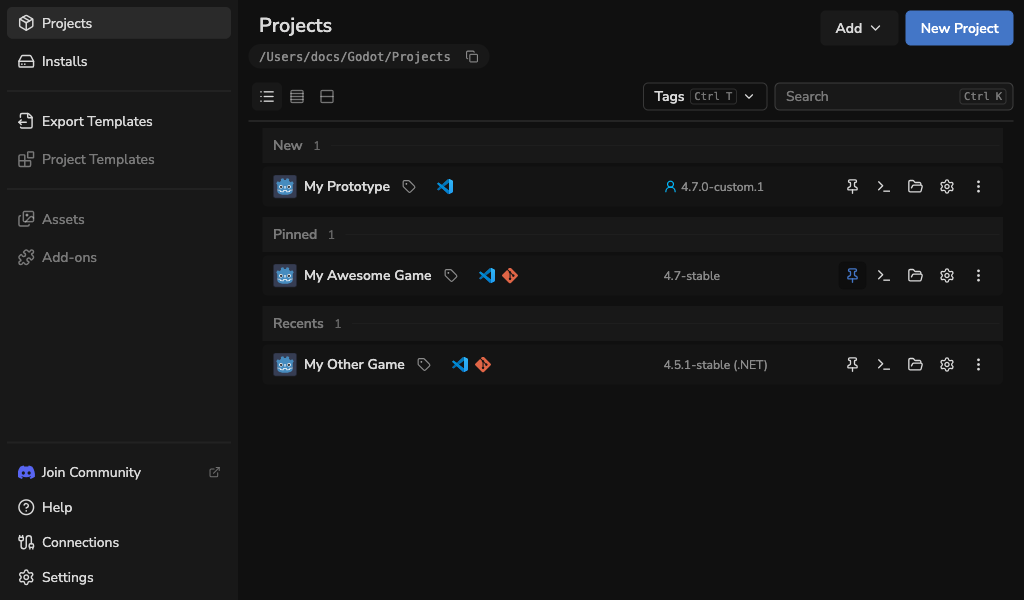Click the external link icon beside Join Community
This screenshot has width=1024, height=600.
[214, 472]
